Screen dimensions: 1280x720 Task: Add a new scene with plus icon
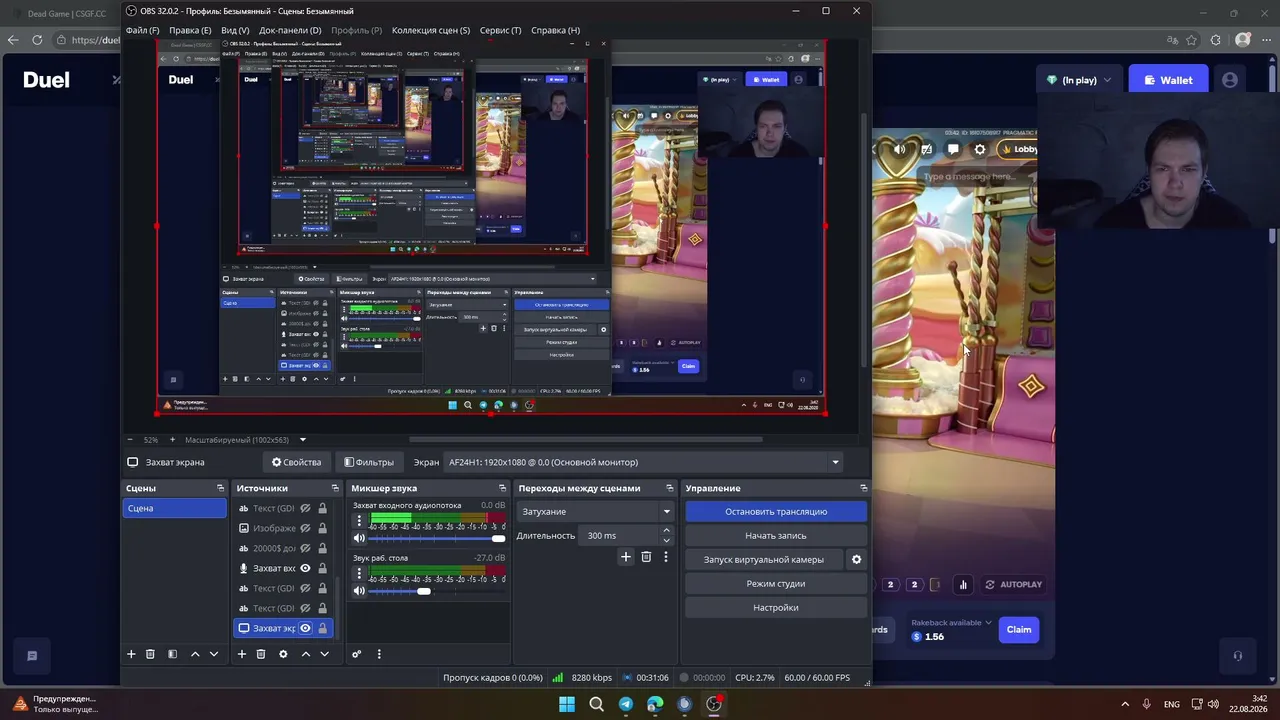point(130,654)
